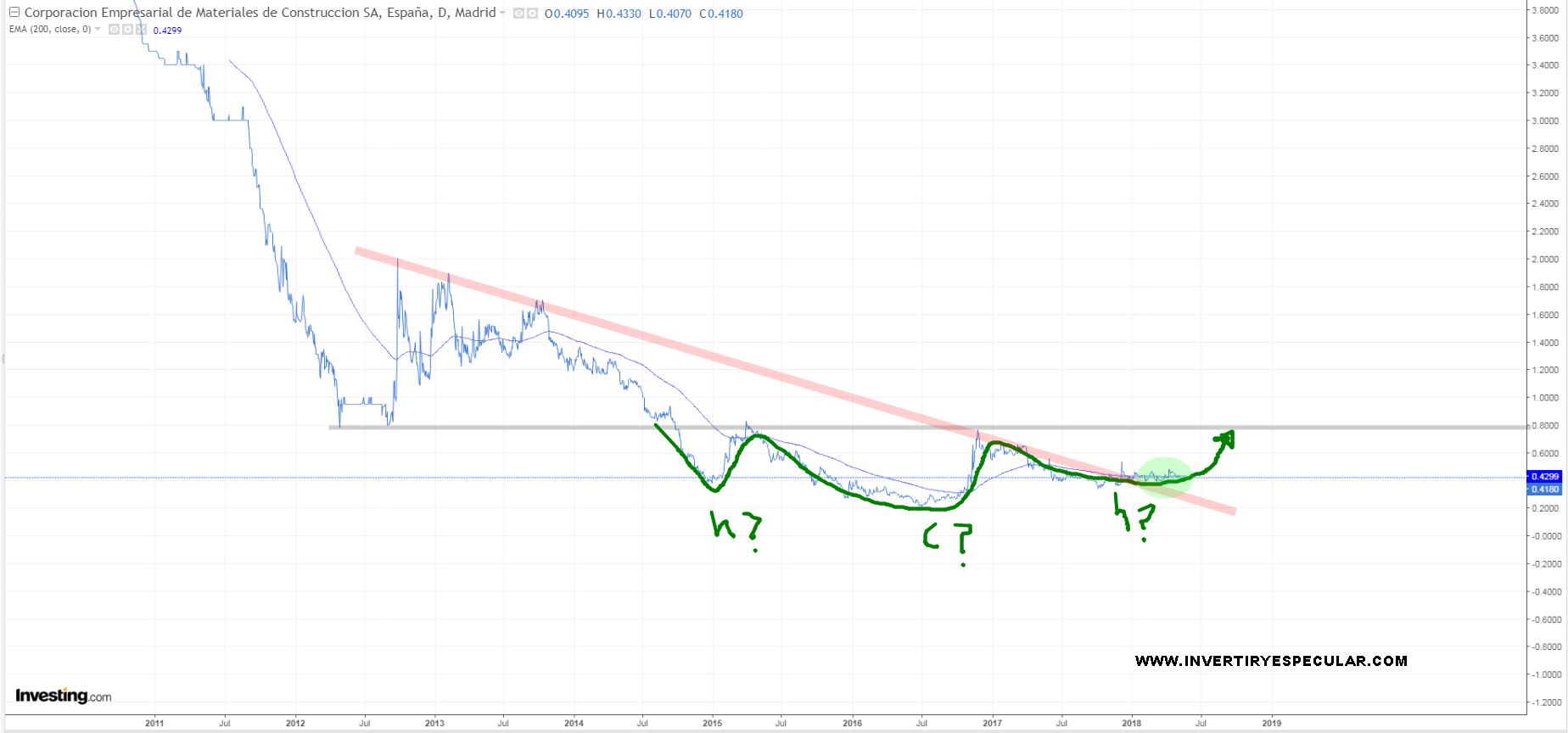The width and height of the screenshot is (1568, 733).
Task: Click the WWW.INVERTIRYESPECULAR.COM watermark text
Action: (x=1271, y=661)
